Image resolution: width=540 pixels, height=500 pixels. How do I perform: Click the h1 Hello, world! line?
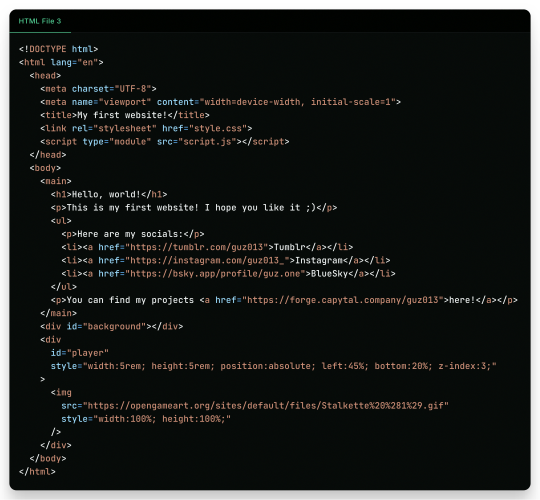[109, 195]
